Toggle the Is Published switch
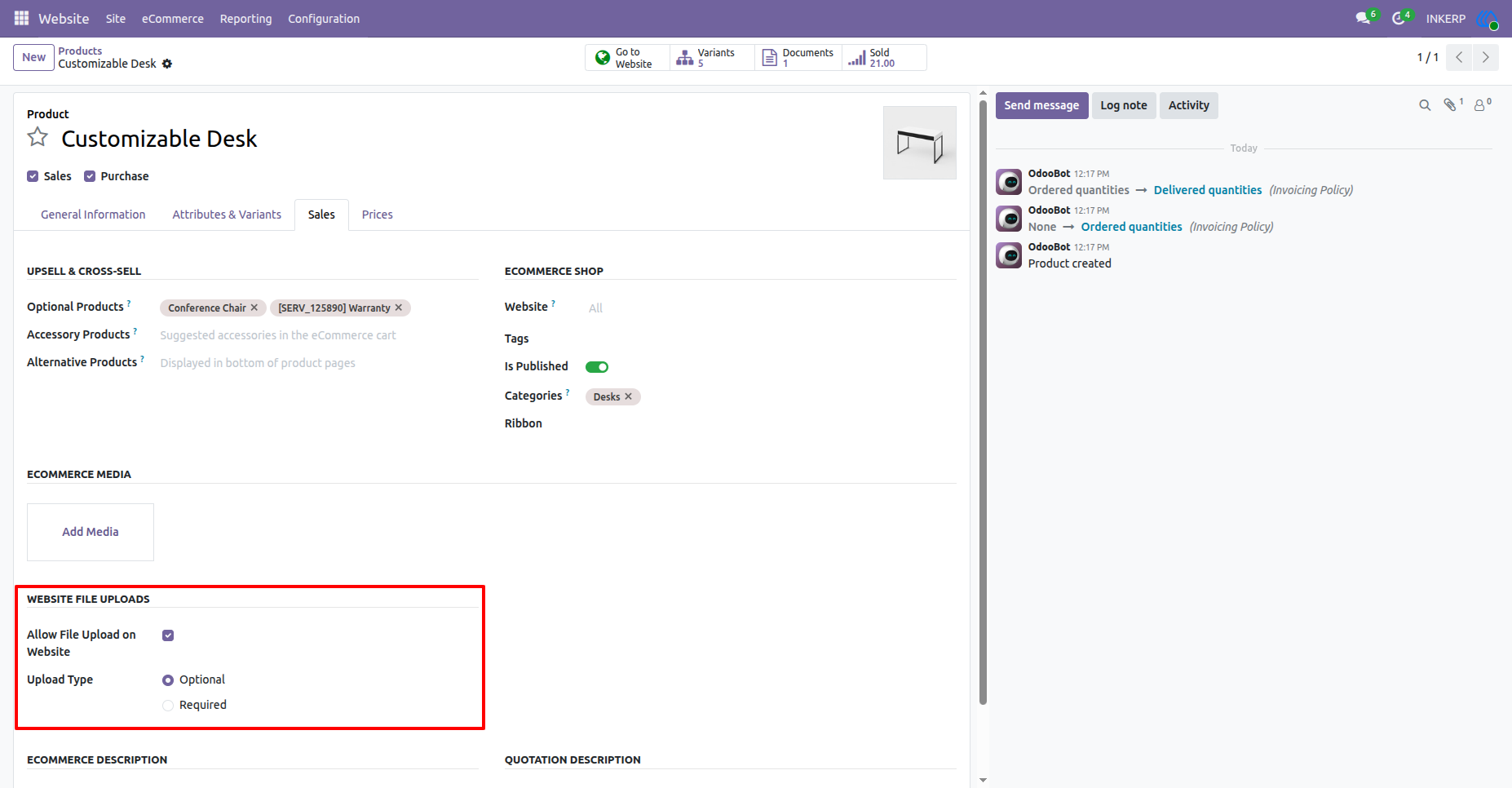The image size is (1512, 788). [597, 367]
